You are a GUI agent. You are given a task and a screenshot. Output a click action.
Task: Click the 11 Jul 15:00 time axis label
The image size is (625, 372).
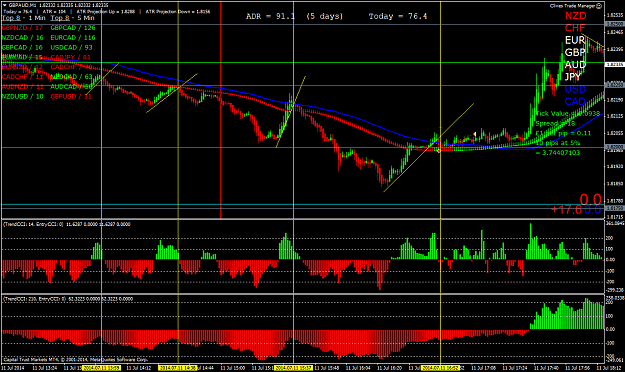click(x=234, y=368)
